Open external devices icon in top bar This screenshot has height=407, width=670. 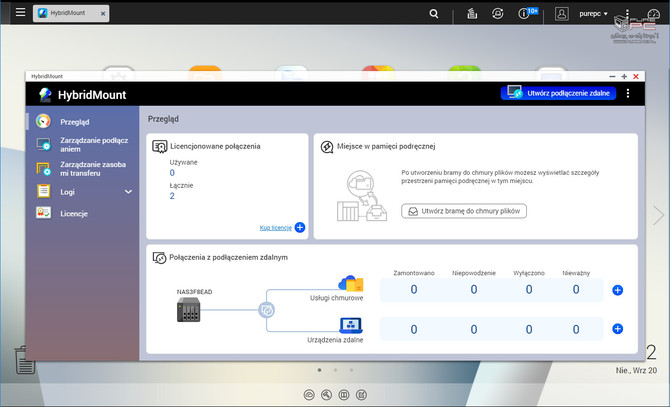pos(497,14)
